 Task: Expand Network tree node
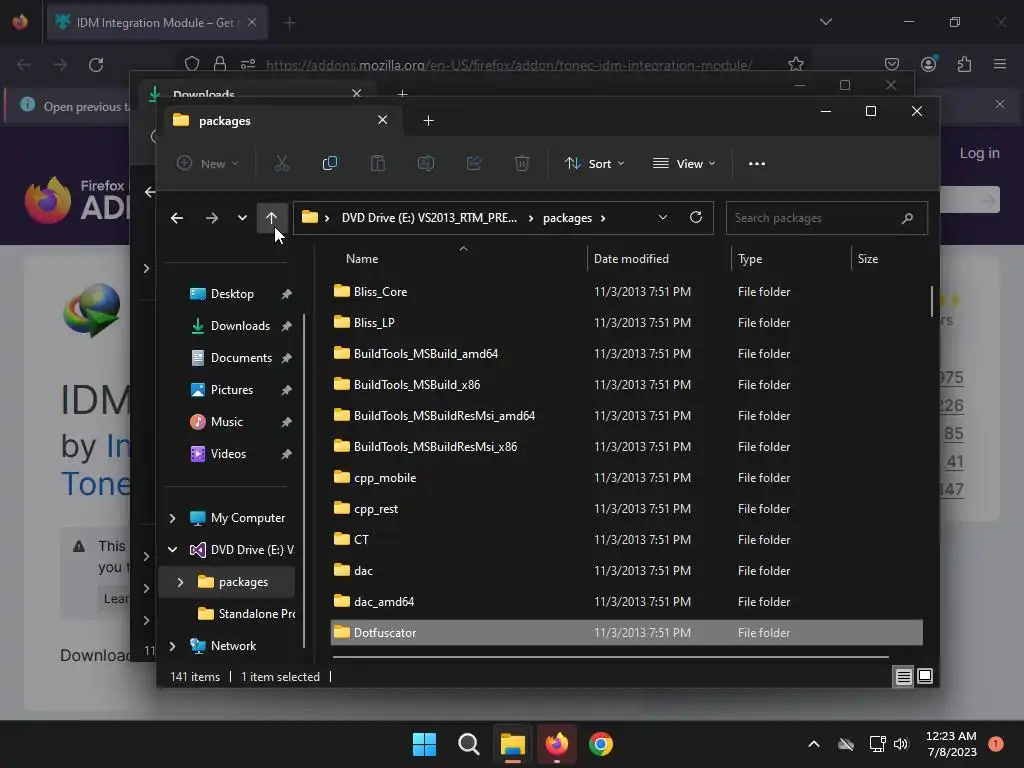(172, 646)
